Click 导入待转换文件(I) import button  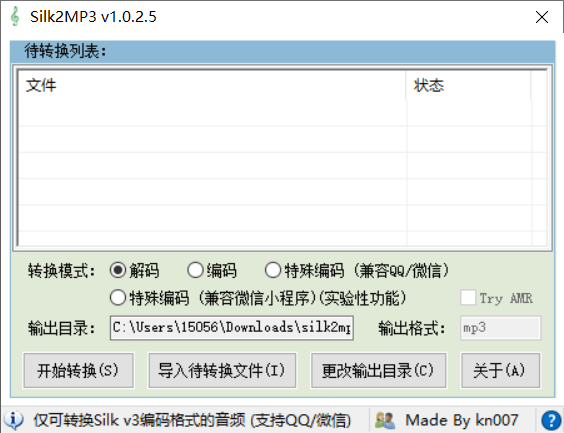222,370
